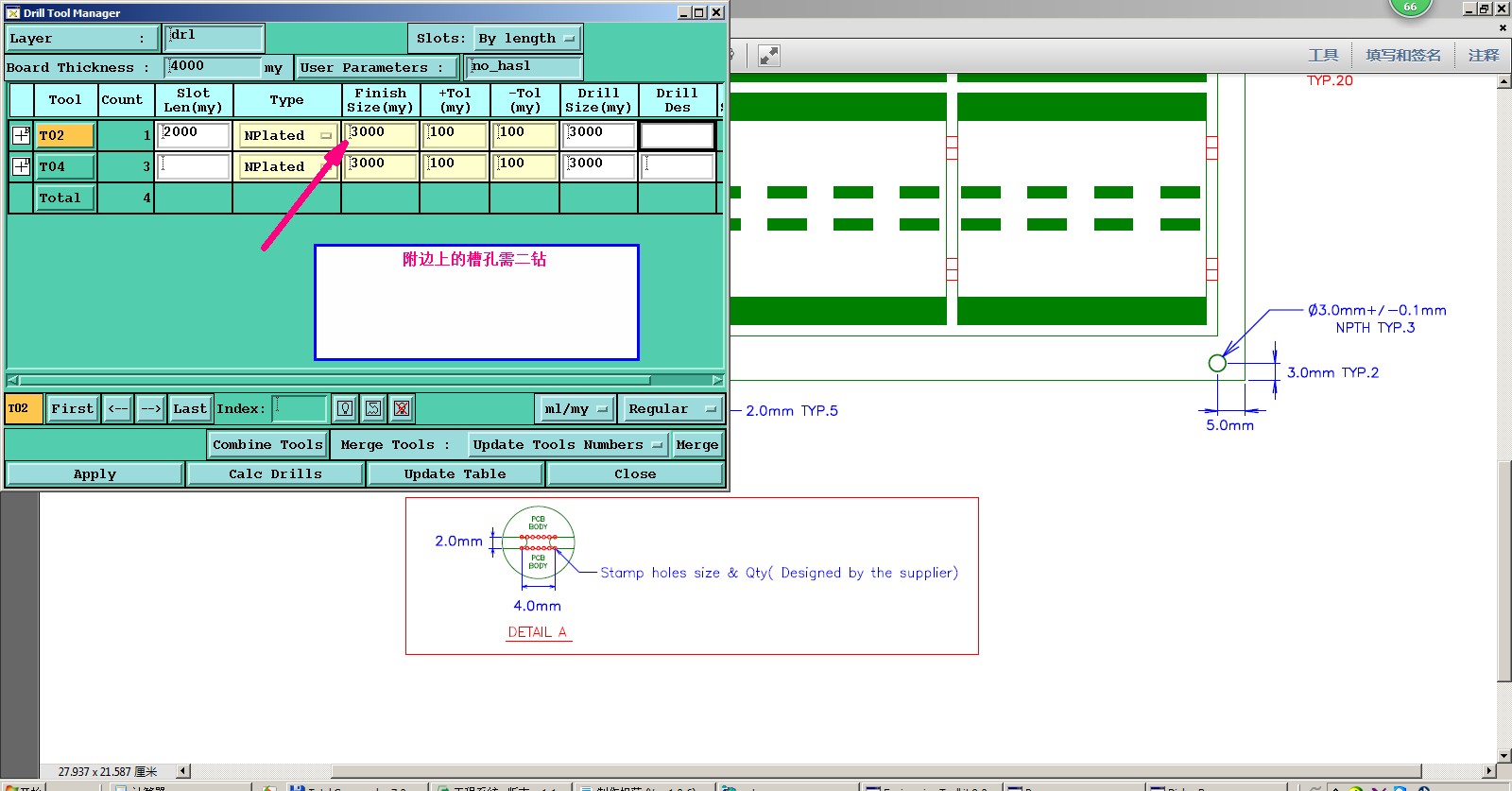
Task: Click the T04 tool name cell
Action: (65, 166)
